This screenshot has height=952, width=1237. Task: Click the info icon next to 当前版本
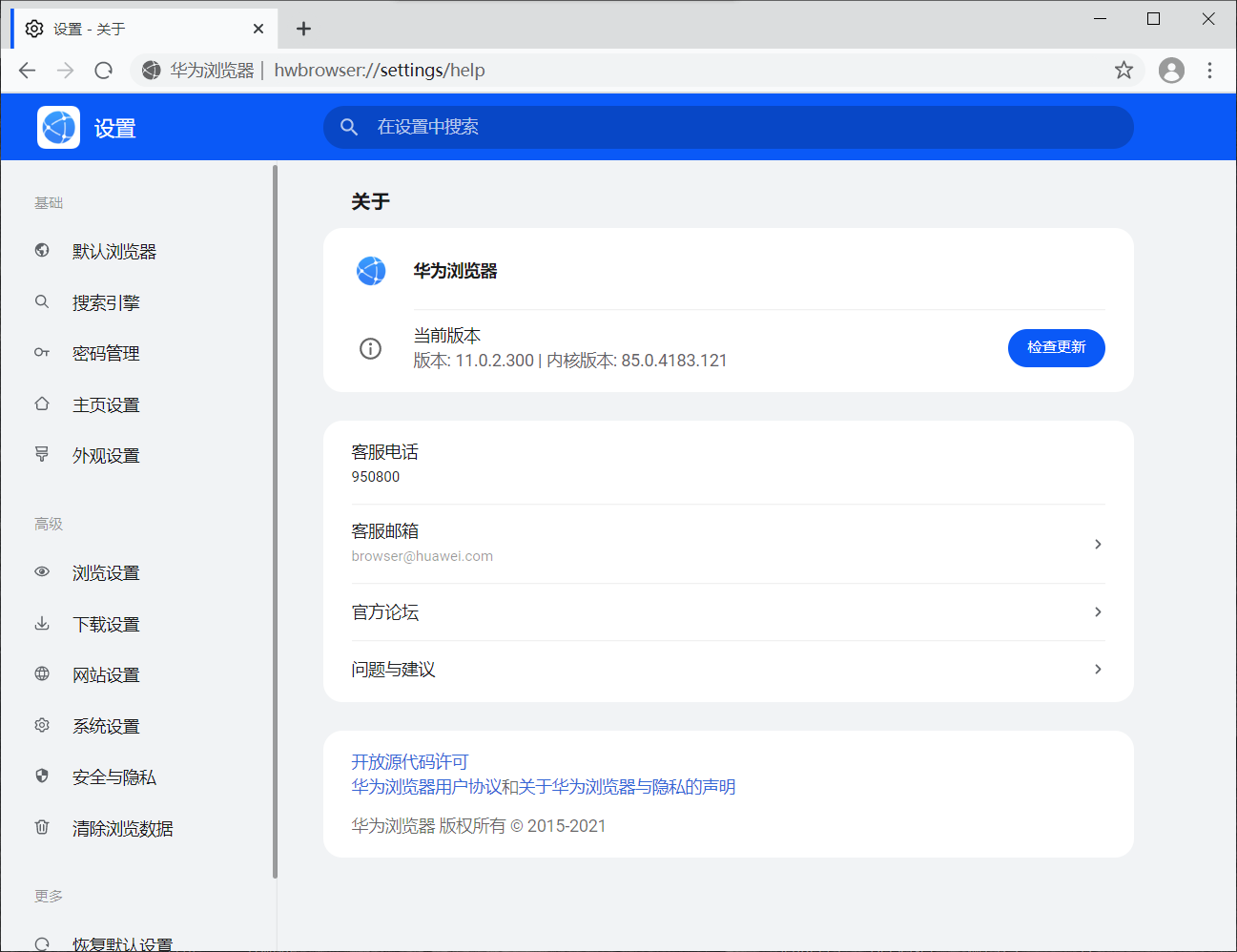(x=370, y=348)
